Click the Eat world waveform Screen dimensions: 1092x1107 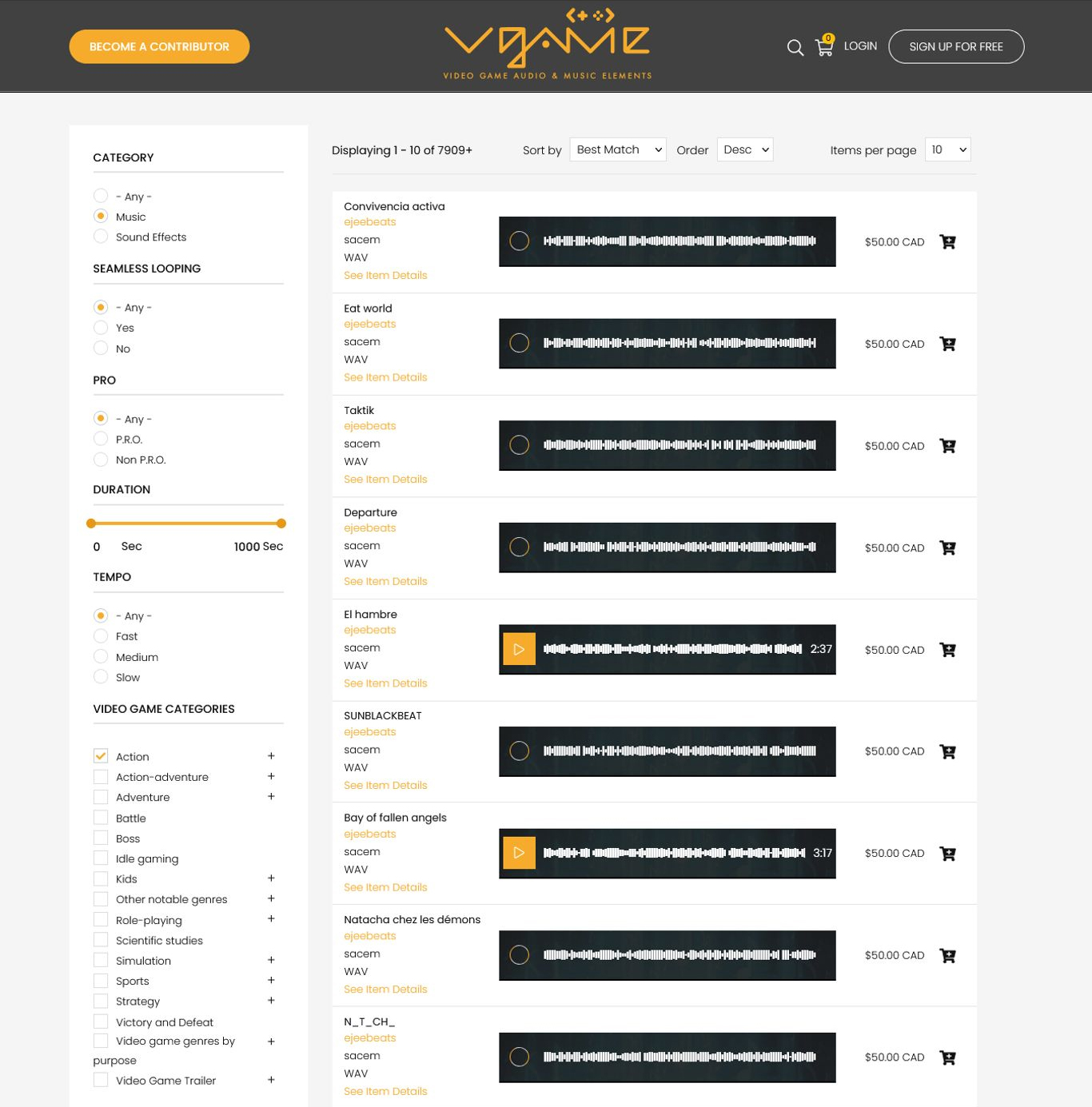coord(680,344)
